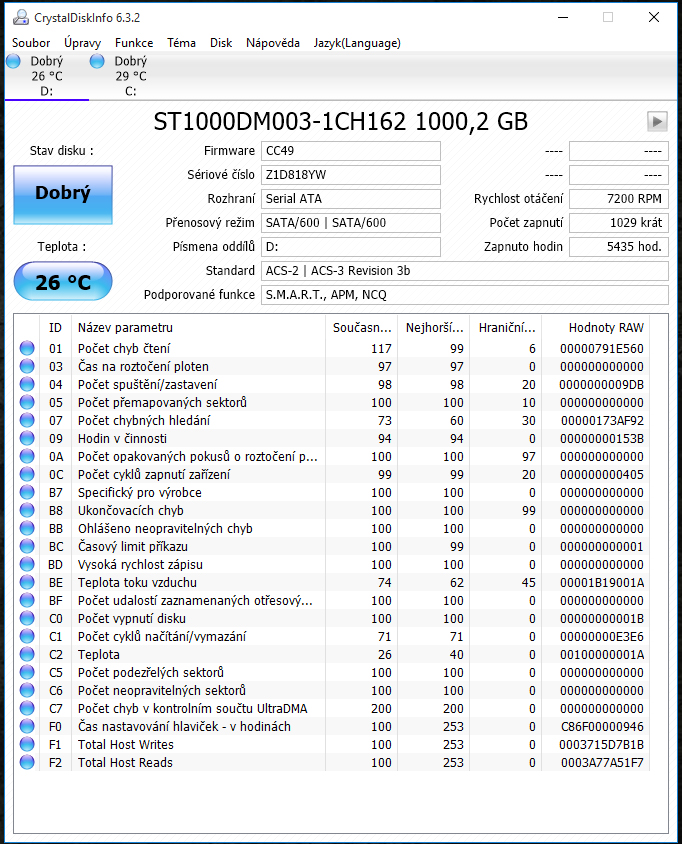
Task: Click status icon of row 09 Hodin v činnosti
Action: [x=27, y=438]
